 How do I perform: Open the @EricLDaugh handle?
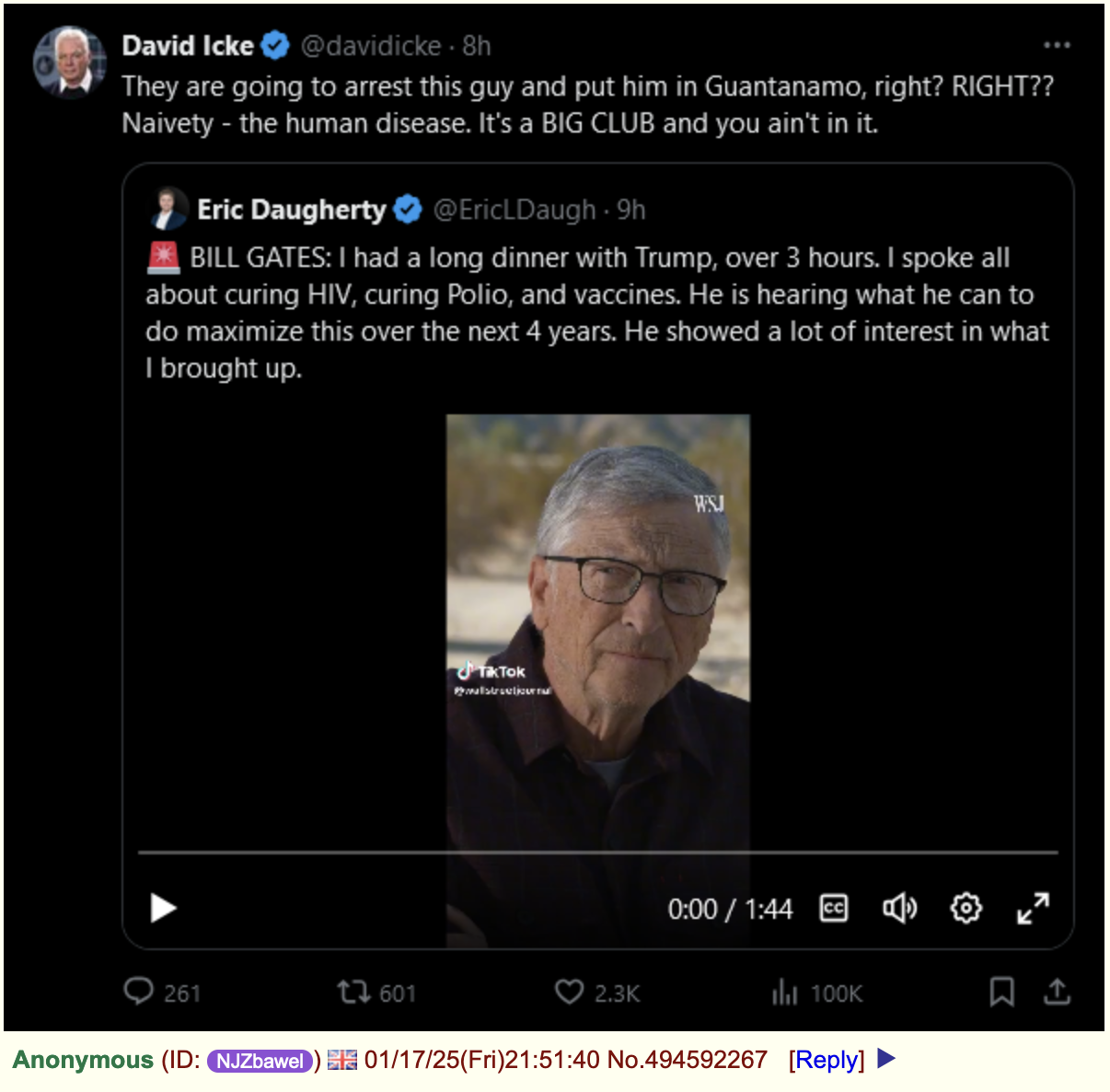(x=515, y=210)
